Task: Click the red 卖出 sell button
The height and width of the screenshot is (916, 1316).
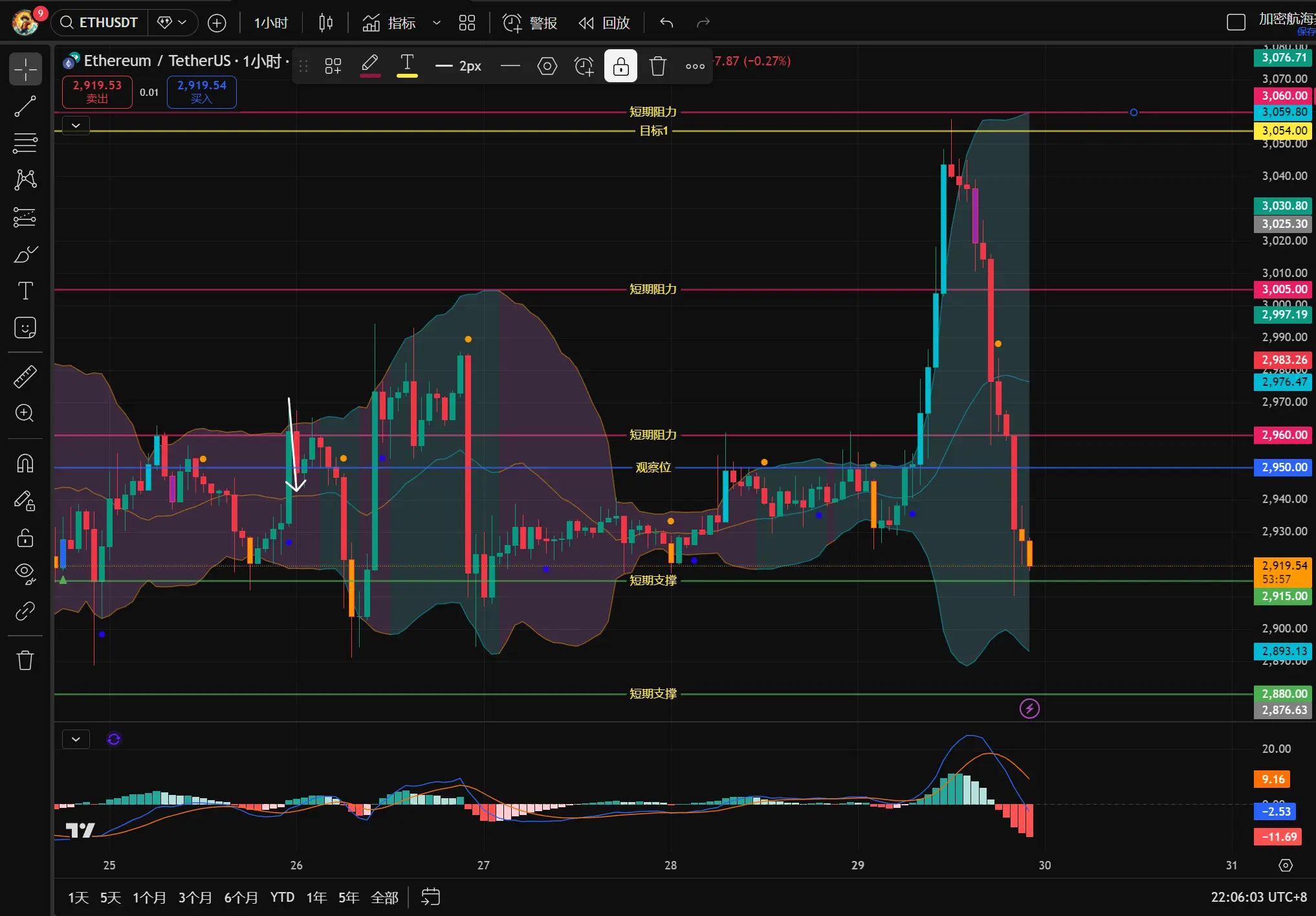Action: [x=97, y=91]
